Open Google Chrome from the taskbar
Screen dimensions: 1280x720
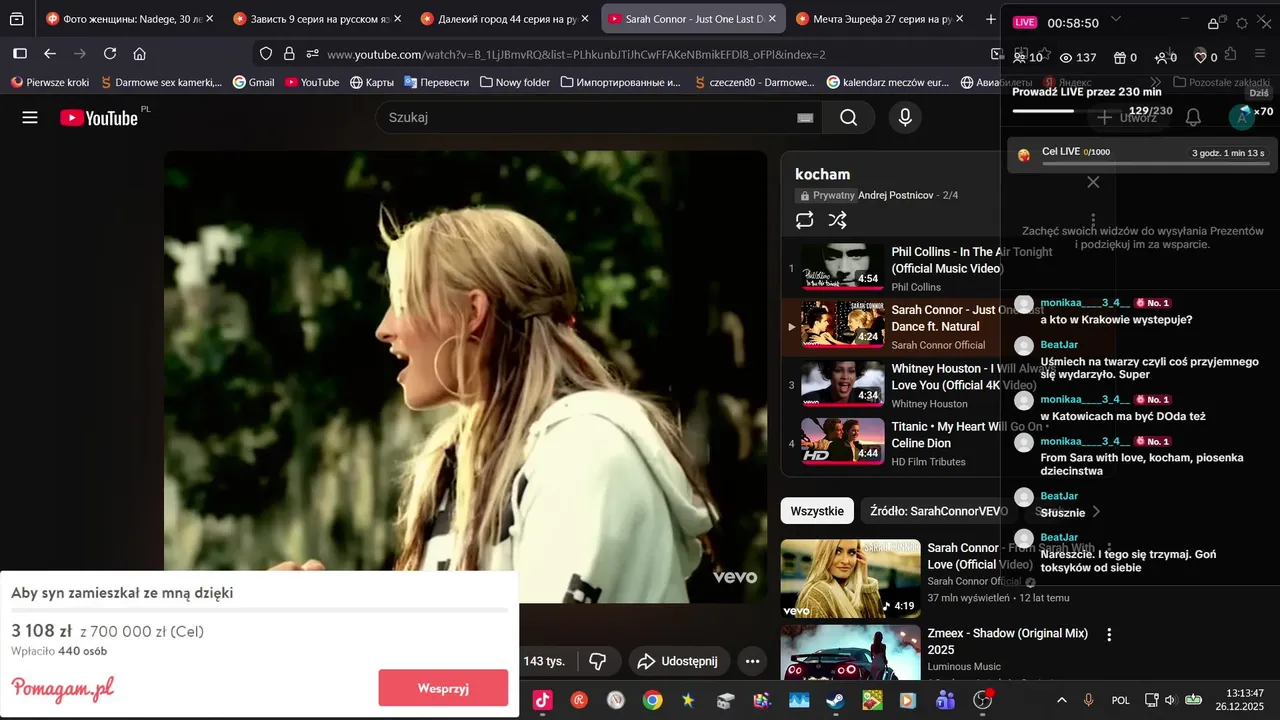[x=652, y=700]
